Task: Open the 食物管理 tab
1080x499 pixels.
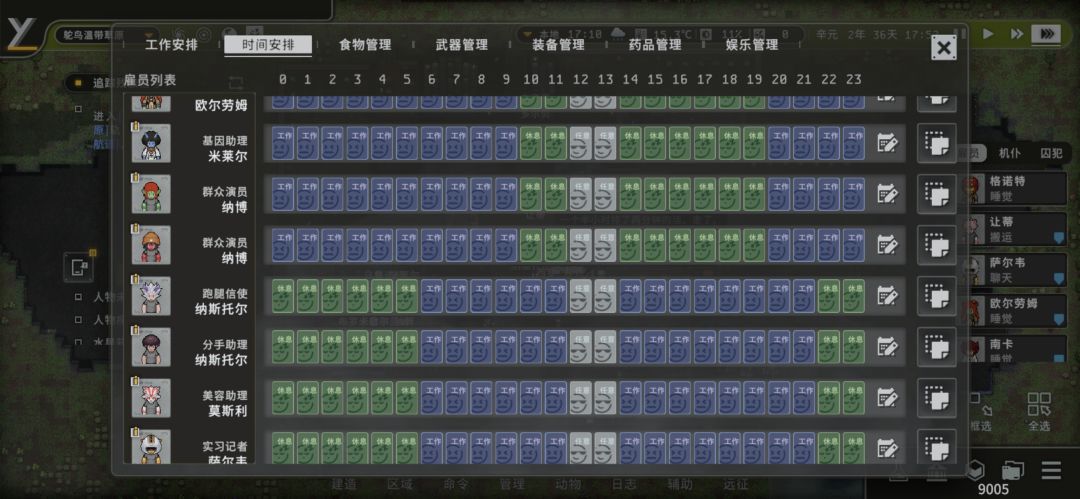Action: (365, 45)
